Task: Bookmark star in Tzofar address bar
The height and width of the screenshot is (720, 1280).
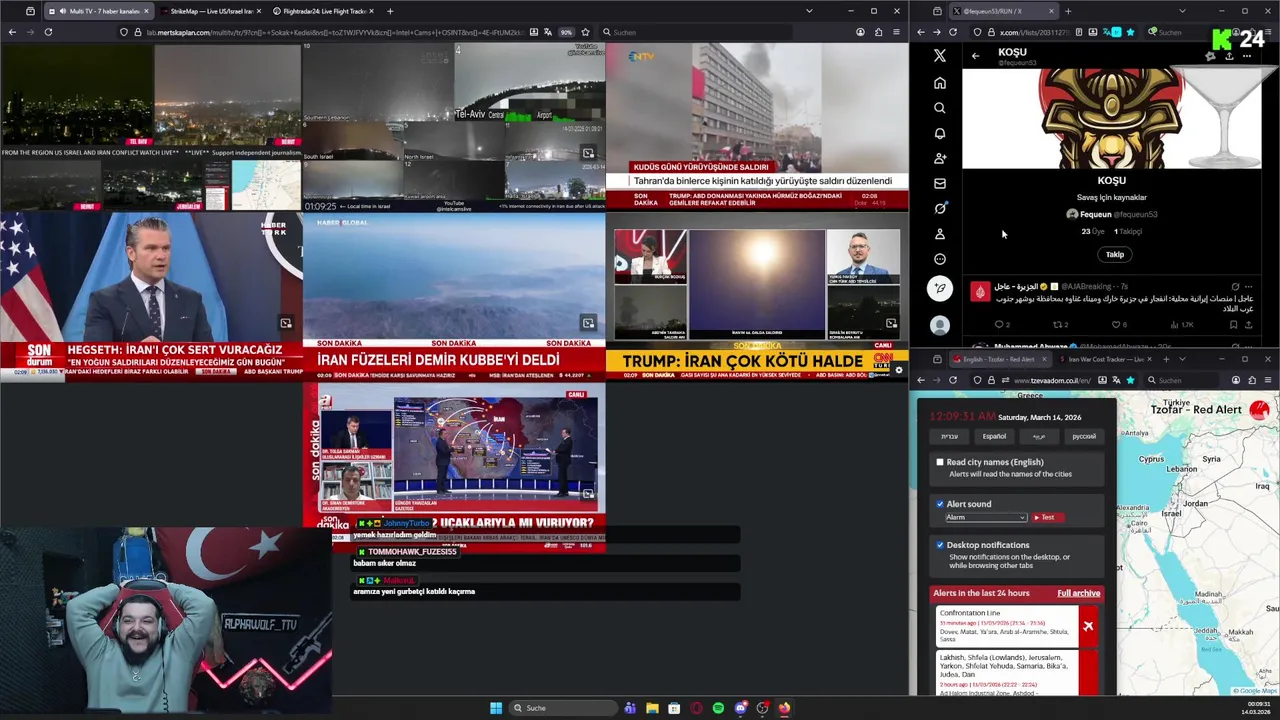Action: 1130,380
